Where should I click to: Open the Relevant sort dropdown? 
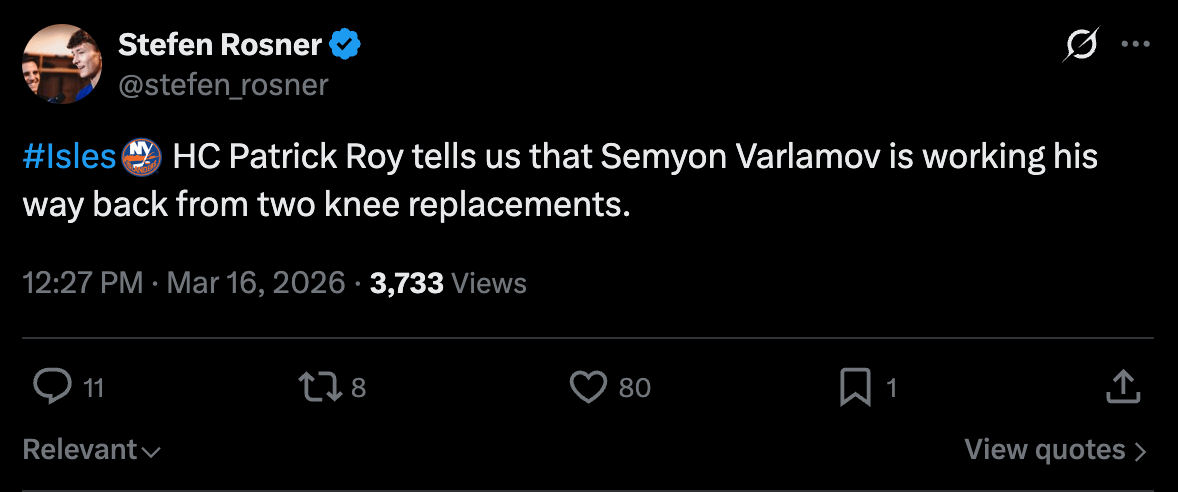click(x=91, y=450)
